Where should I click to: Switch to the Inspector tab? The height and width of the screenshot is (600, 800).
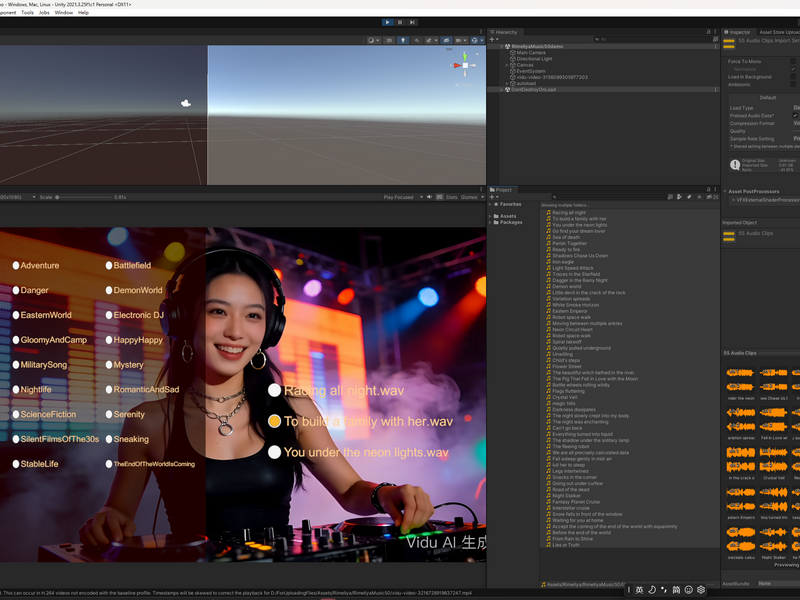(x=737, y=32)
